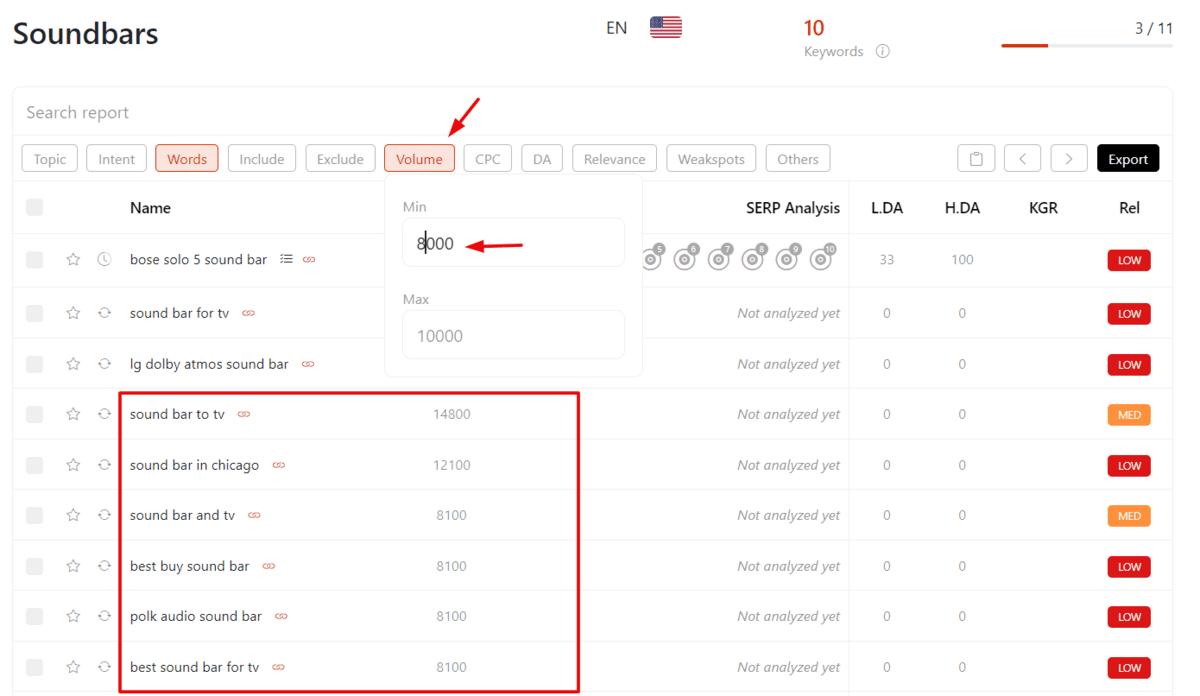The height and width of the screenshot is (696, 1200).
Task: Click the Max volume input field
Action: pos(513,335)
